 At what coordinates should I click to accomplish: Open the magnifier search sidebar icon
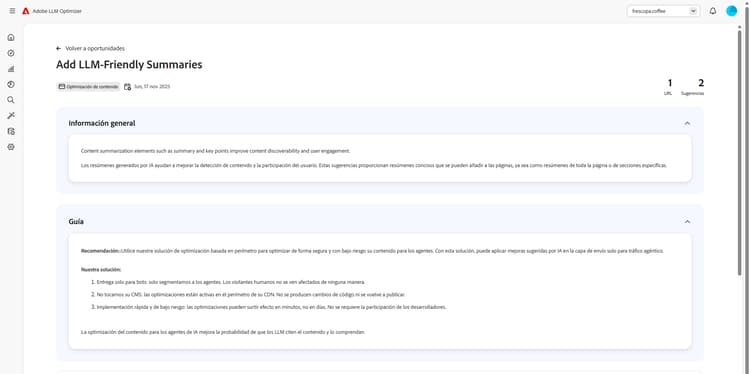coord(11,100)
